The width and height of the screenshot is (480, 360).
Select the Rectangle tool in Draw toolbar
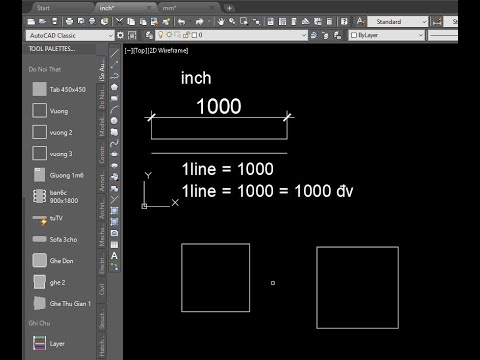click(x=114, y=98)
